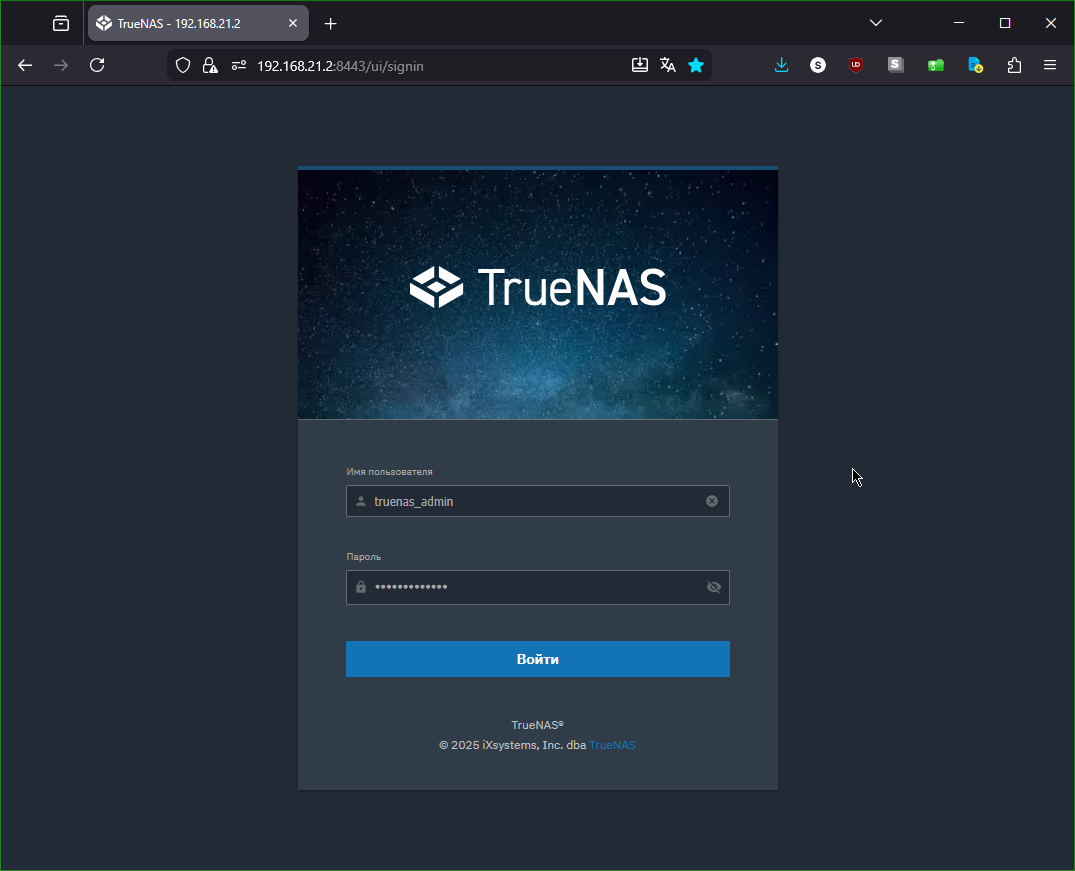Open uBlock Origin extension

pos(856,65)
